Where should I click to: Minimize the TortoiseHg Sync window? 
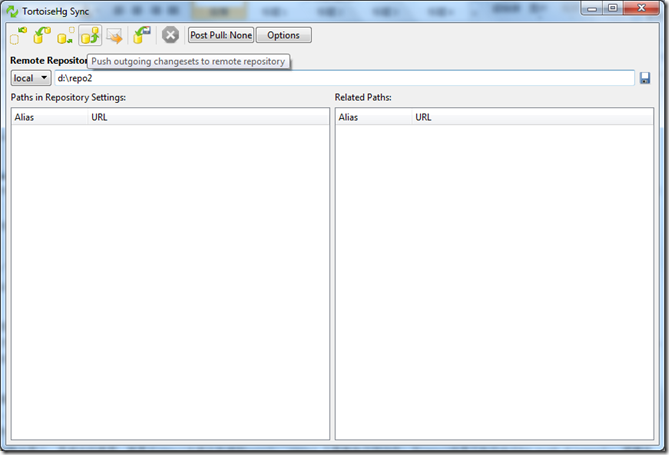point(592,9)
